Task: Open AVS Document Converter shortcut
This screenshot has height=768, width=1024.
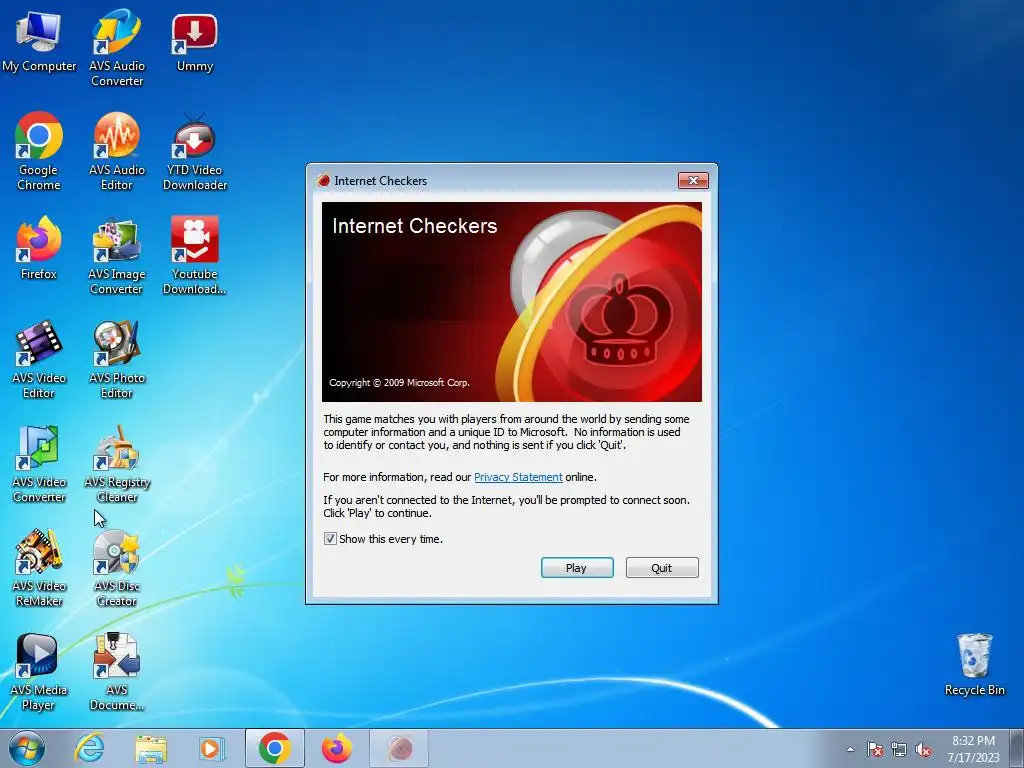Action: pyautogui.click(x=117, y=672)
